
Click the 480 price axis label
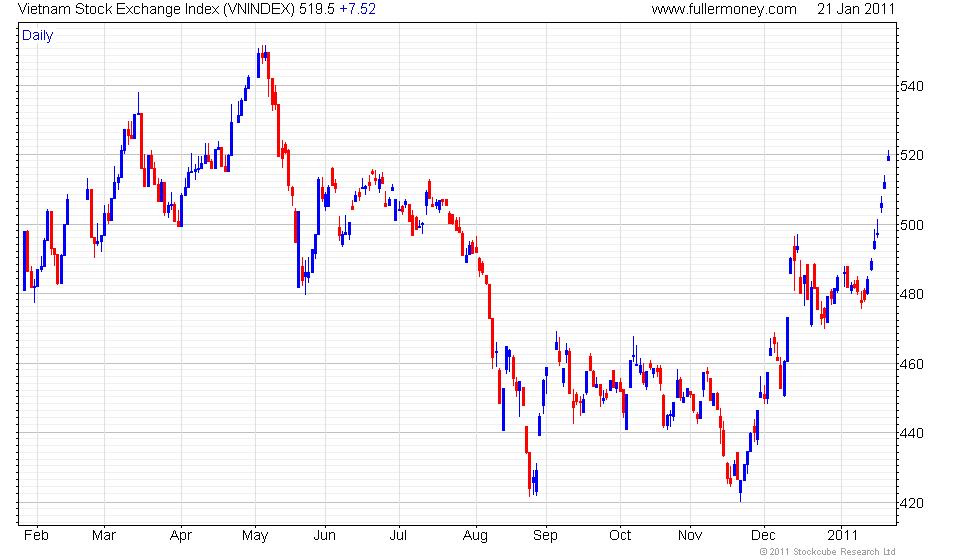[911, 294]
